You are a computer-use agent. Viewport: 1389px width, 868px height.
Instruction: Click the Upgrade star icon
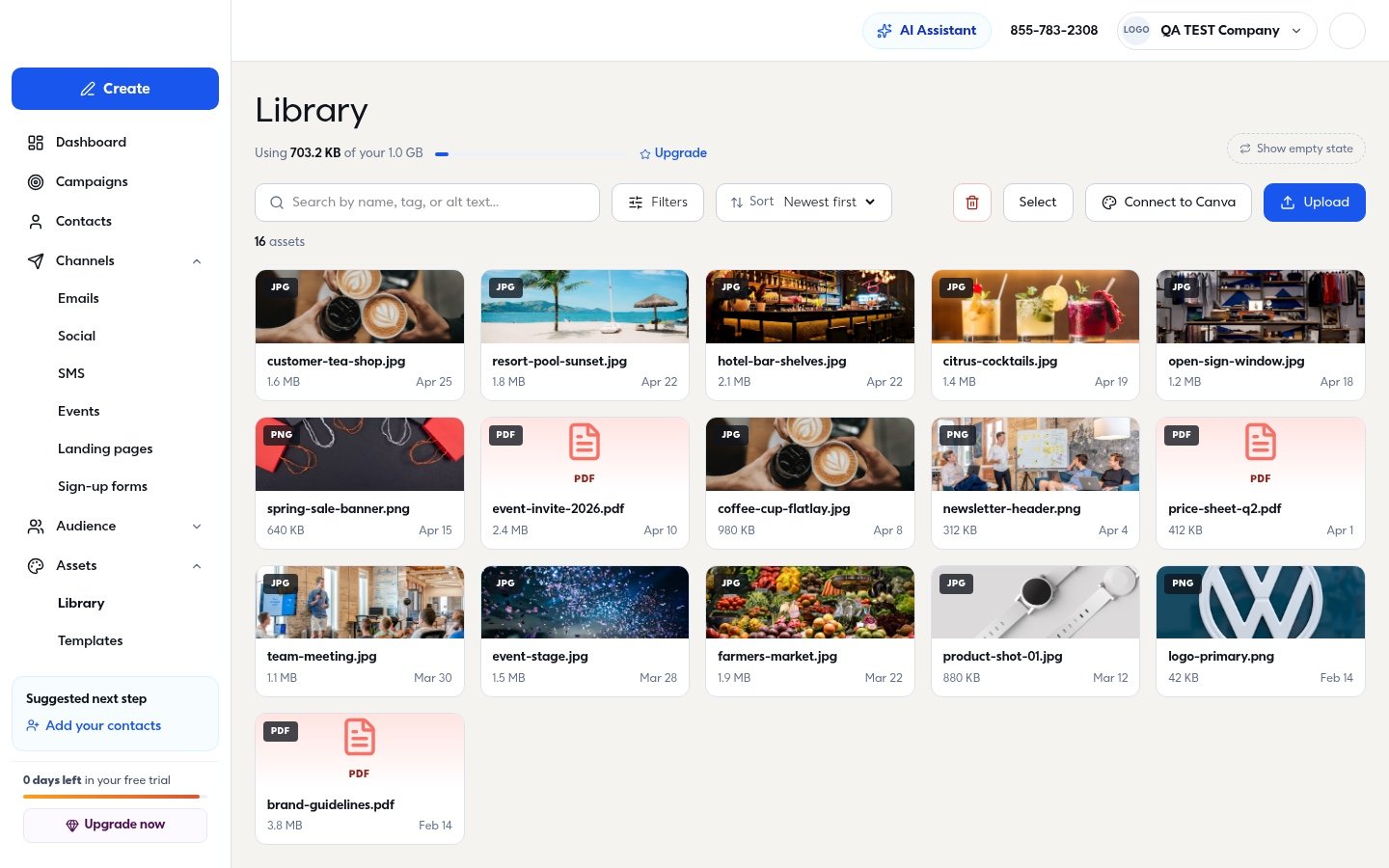tap(645, 154)
